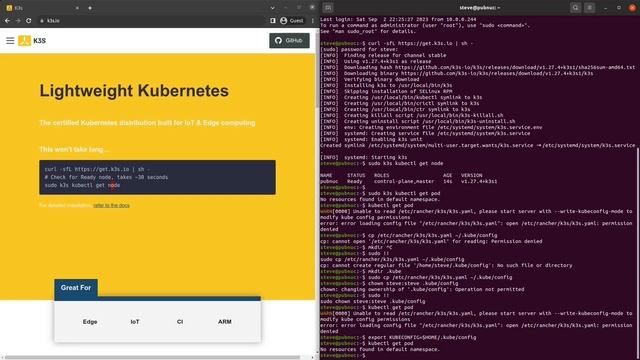Click 'sudo k3s kubectl get node' on webpage
The width and height of the screenshot is (640, 360).
[82, 185]
